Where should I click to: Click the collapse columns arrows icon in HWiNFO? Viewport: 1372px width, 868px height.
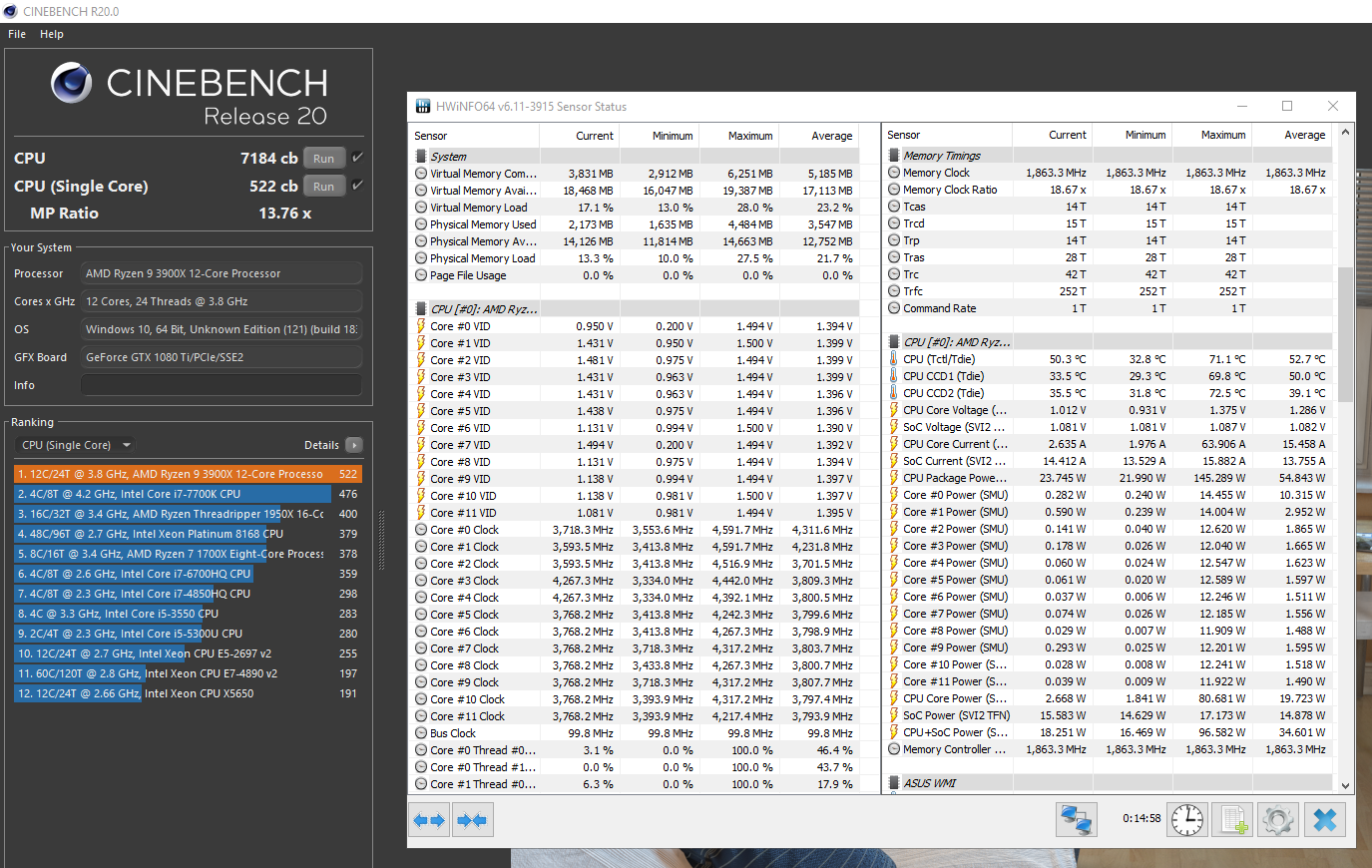[472, 820]
